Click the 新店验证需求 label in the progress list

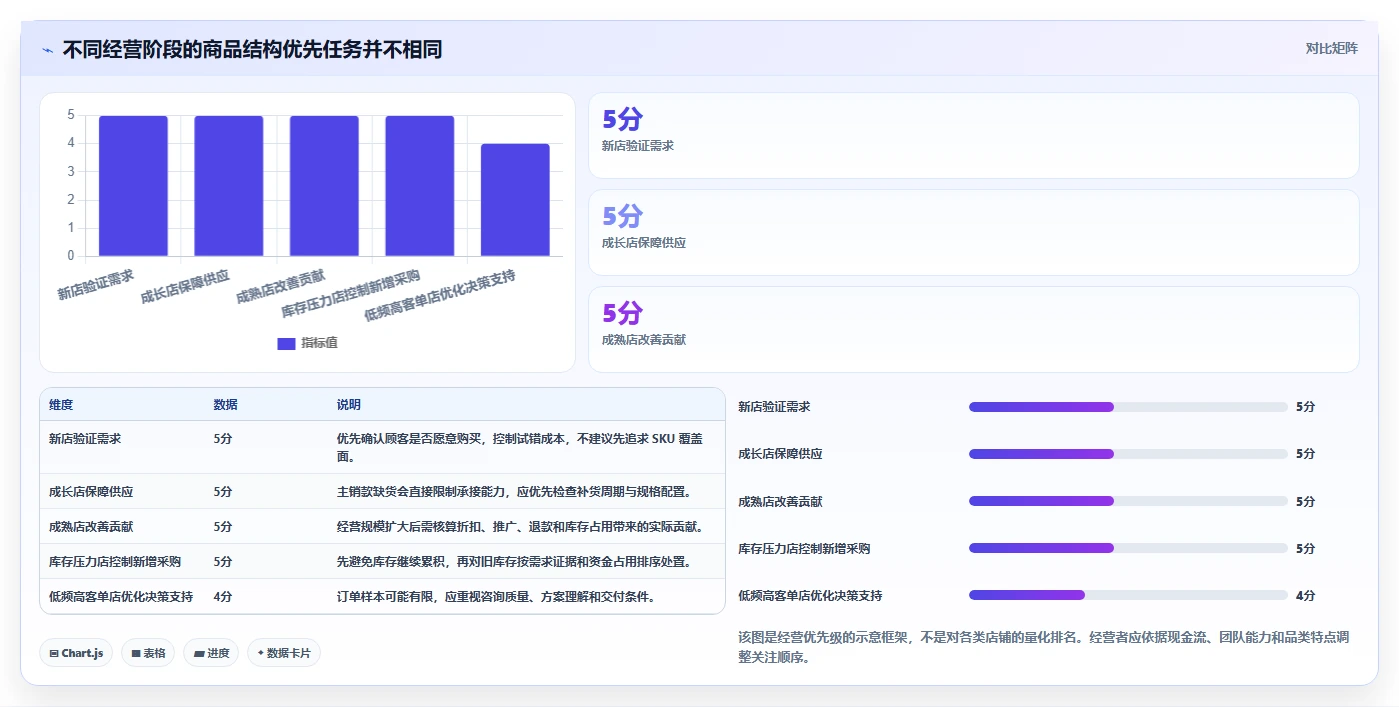(774, 407)
